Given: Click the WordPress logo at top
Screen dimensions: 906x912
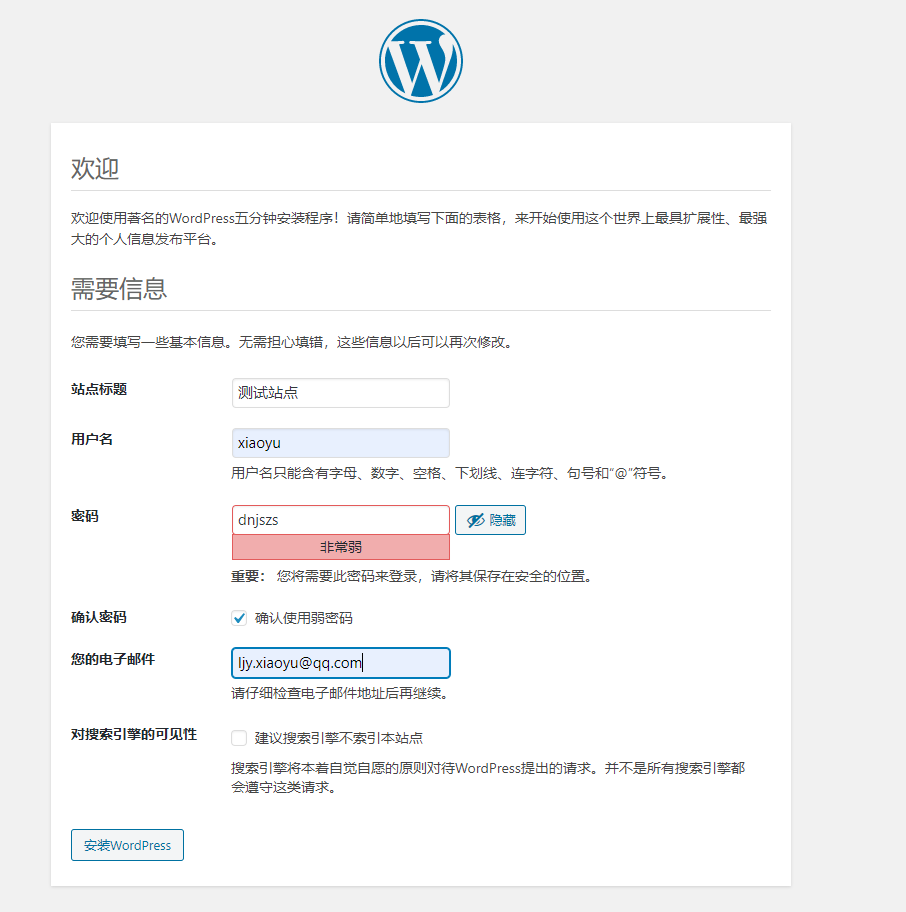Looking at the screenshot, I should pyautogui.click(x=420, y=61).
